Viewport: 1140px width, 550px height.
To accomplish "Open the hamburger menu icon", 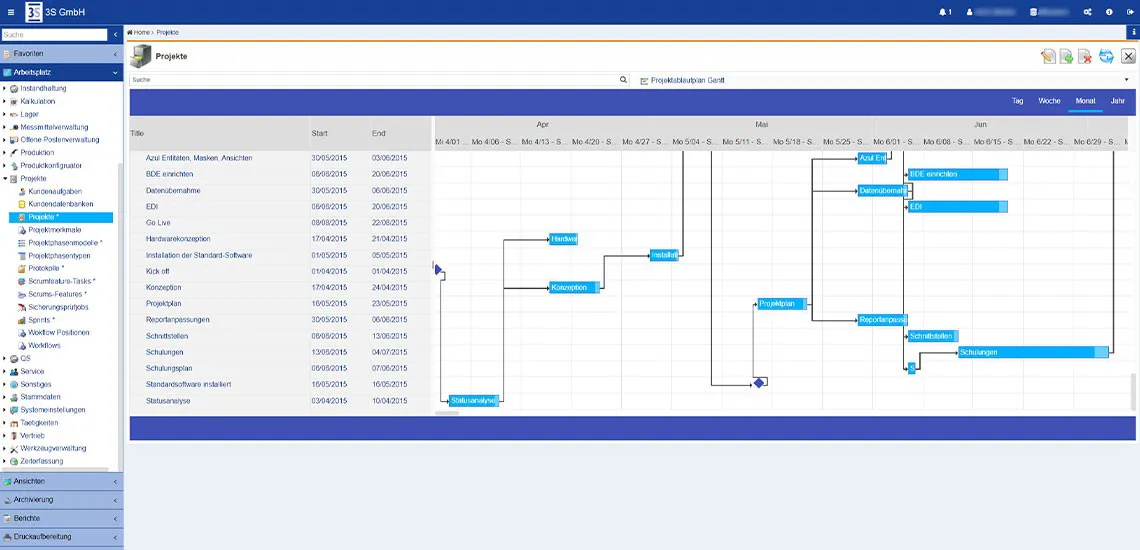I will pos(10,12).
